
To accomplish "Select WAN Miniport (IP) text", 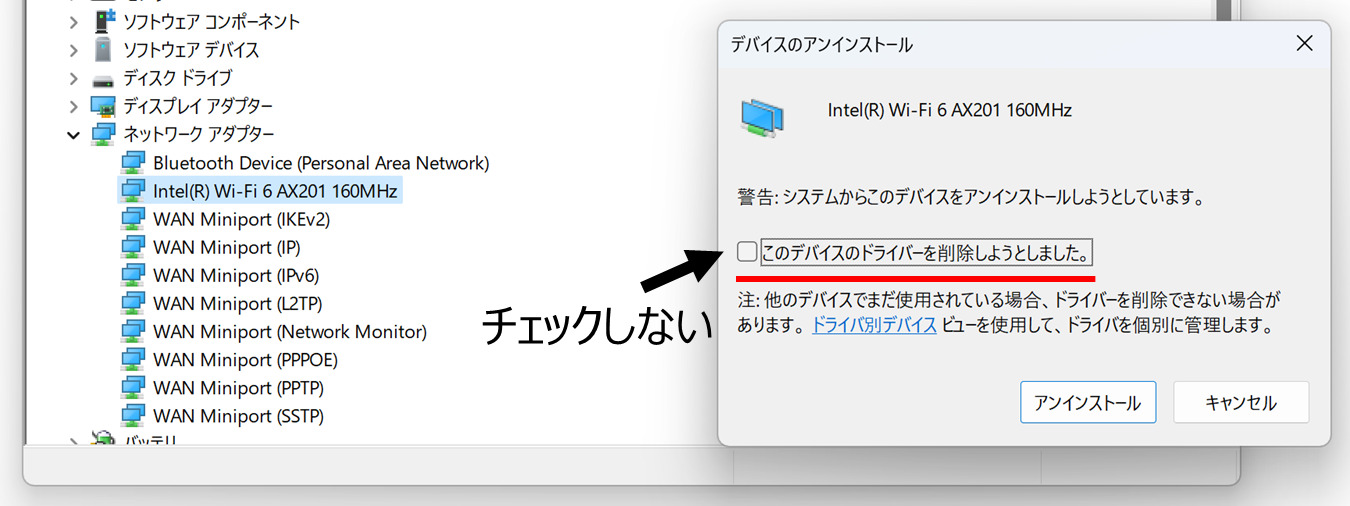I will [226, 246].
